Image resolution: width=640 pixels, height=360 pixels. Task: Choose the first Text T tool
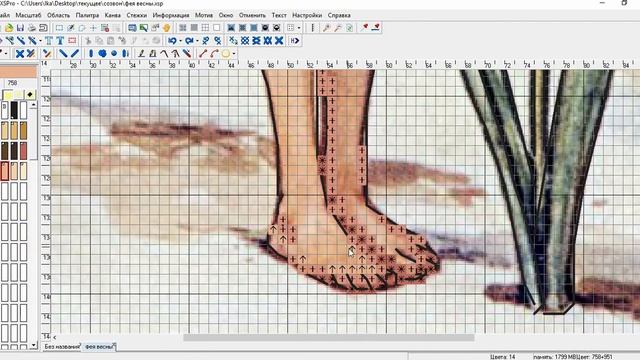coord(49,40)
